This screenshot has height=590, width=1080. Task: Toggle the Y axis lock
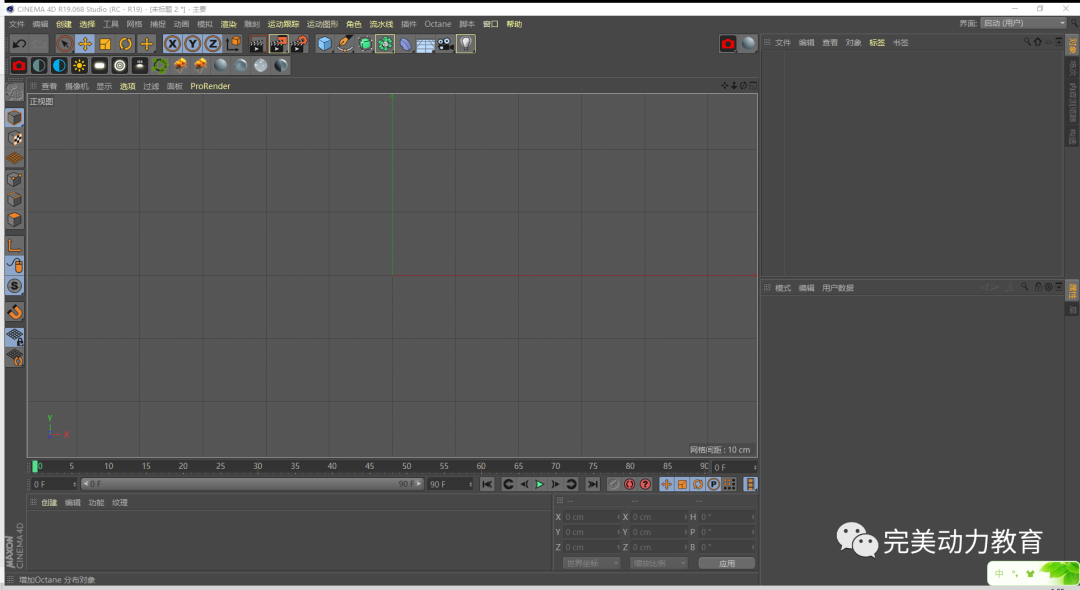point(192,44)
